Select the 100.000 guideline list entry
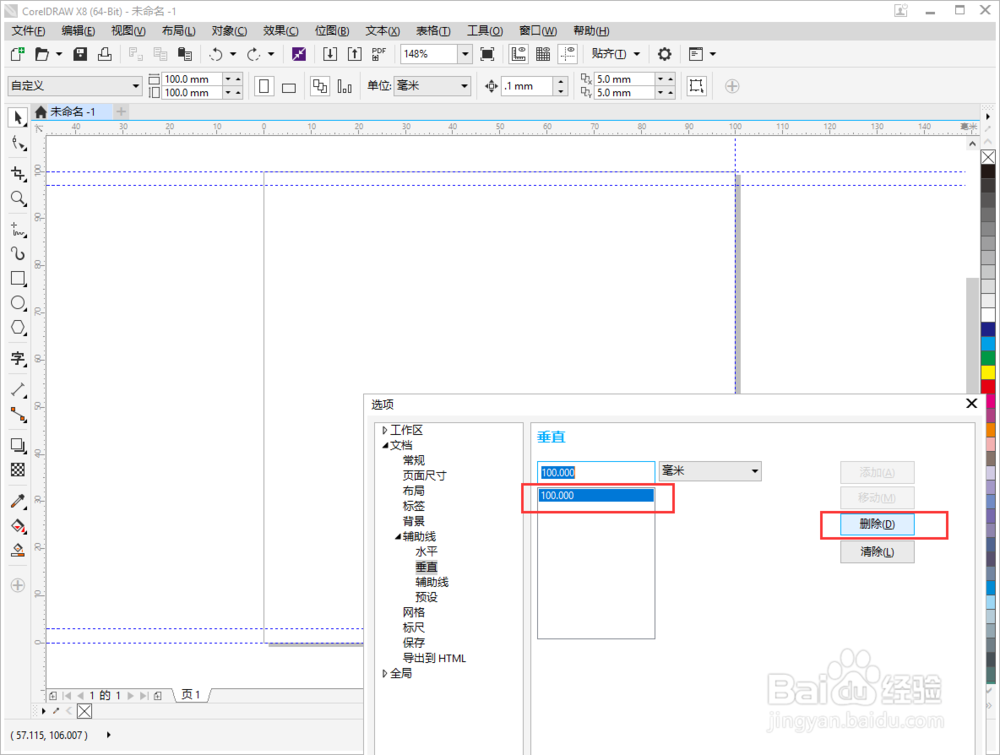Screen dimensions: 1000x755 [596, 495]
